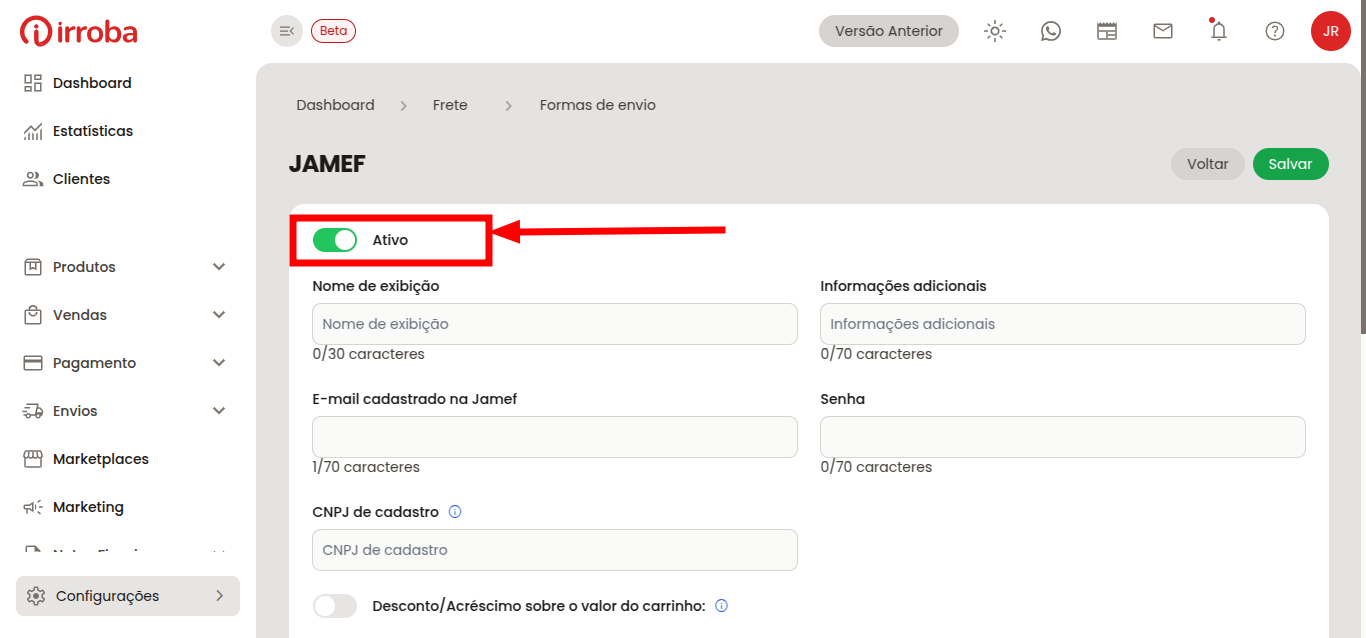Click the page vertical scrollbar
The height and width of the screenshot is (638, 1366).
point(1362,167)
